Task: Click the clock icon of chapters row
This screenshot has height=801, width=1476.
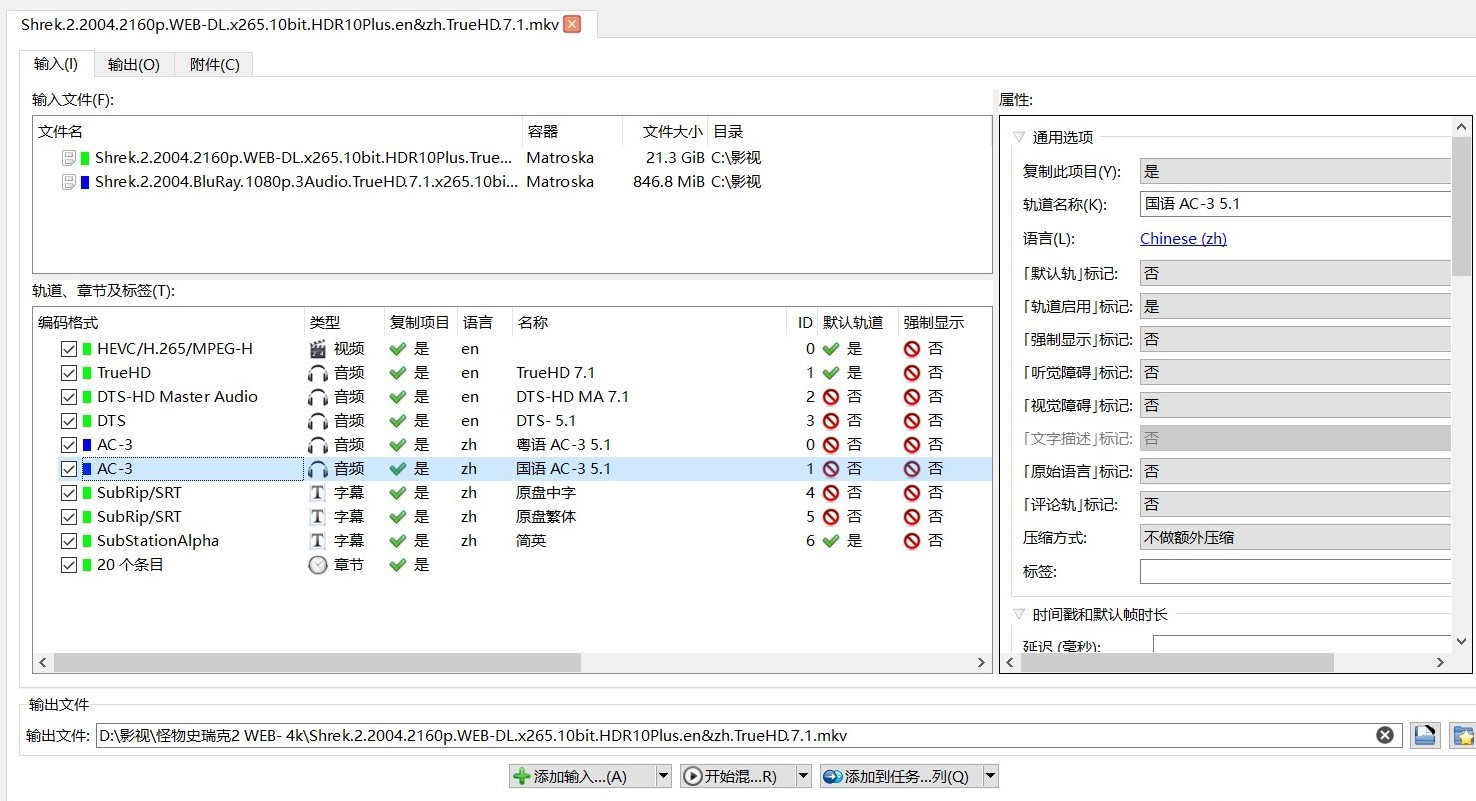Action: click(x=318, y=565)
